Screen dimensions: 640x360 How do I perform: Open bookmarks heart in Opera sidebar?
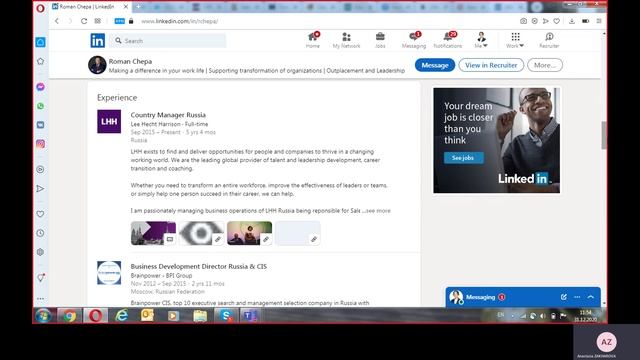(40, 214)
